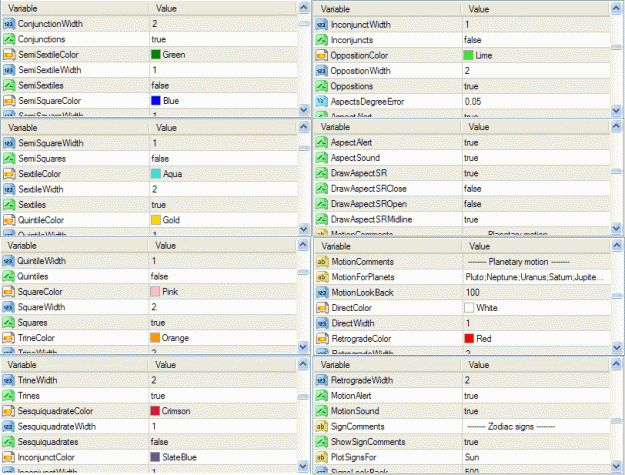The width and height of the screenshot is (625, 475).
Task: Pick the Blue swatch for SemiSquareColor
Action: [155, 101]
